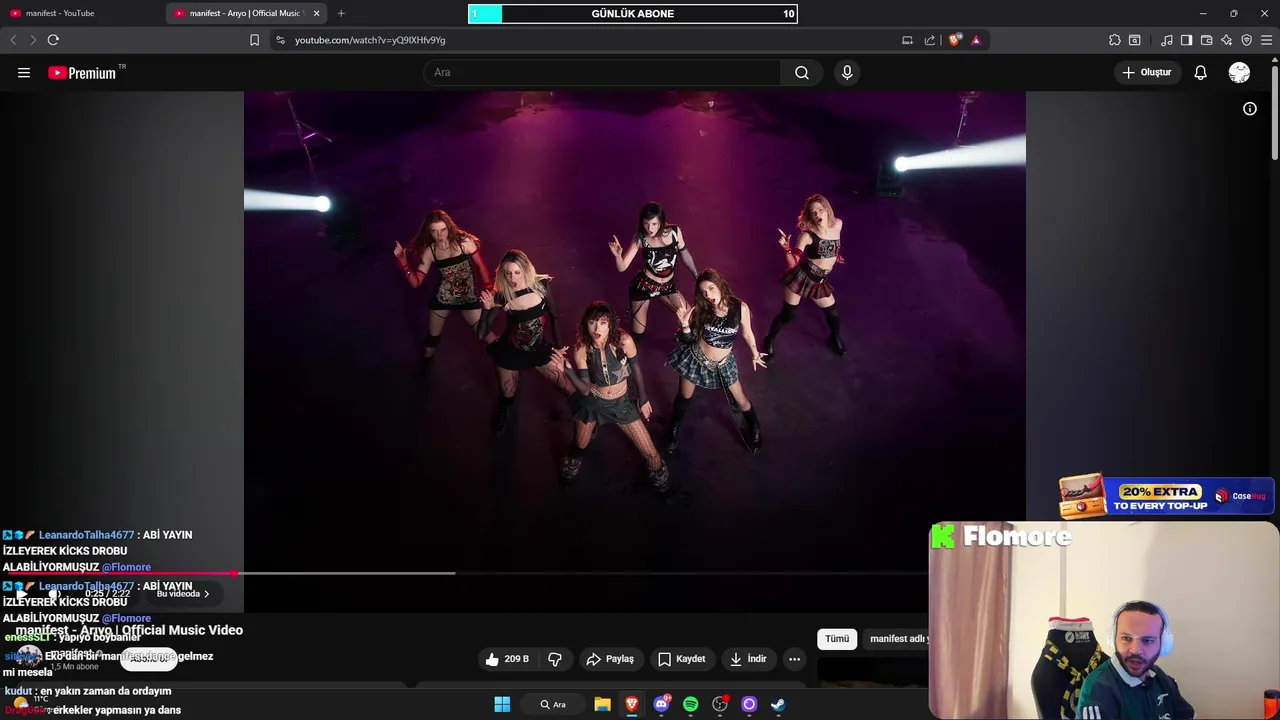Click the Oluştur create button
Screen dimensions: 1280x720
pos(1146,72)
